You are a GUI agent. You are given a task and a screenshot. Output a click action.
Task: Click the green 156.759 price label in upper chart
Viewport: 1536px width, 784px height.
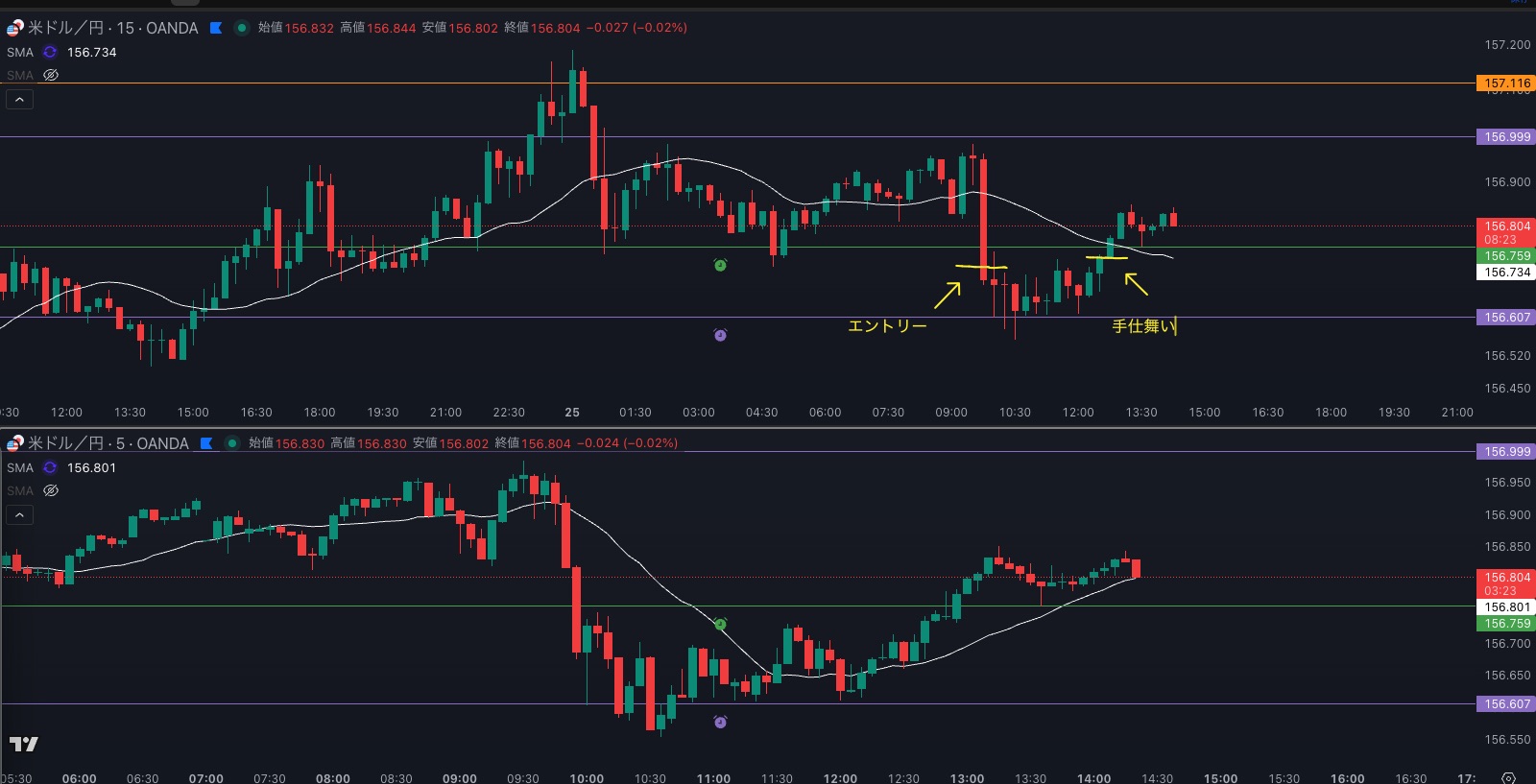click(x=1506, y=256)
